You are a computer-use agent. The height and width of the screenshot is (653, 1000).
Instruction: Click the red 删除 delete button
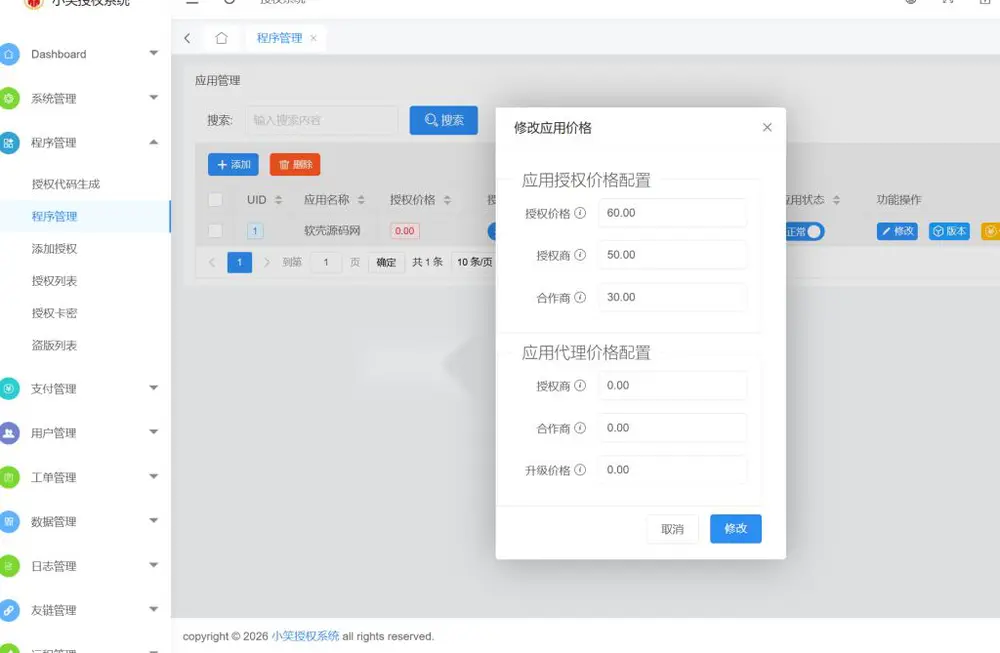coord(295,165)
